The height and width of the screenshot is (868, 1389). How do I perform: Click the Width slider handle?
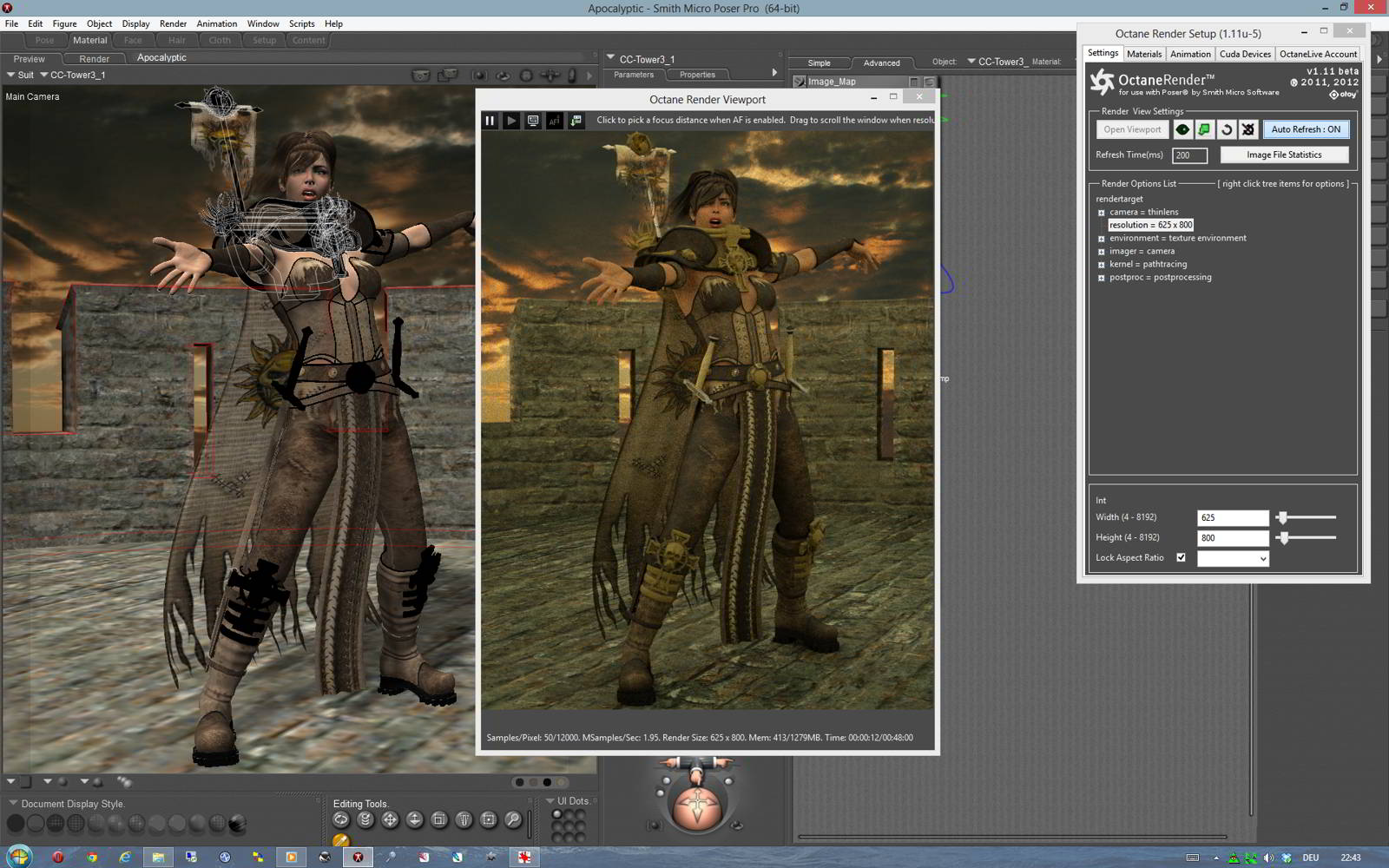click(1282, 517)
